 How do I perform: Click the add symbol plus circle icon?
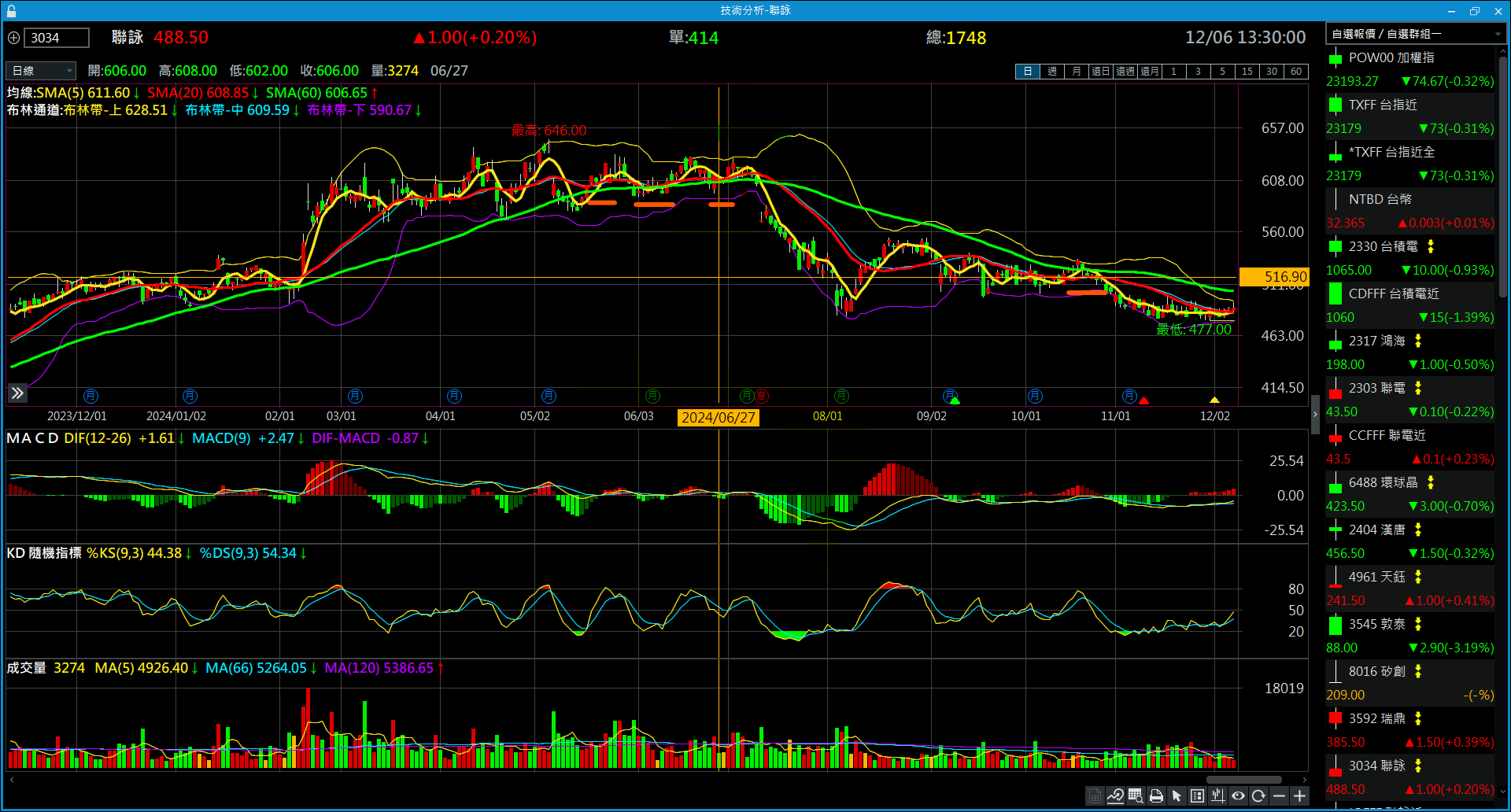(13, 38)
